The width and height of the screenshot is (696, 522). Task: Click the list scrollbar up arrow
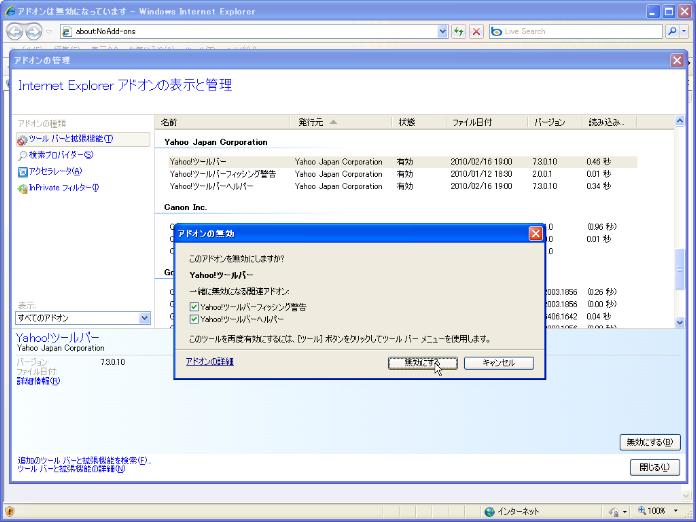(x=680, y=121)
